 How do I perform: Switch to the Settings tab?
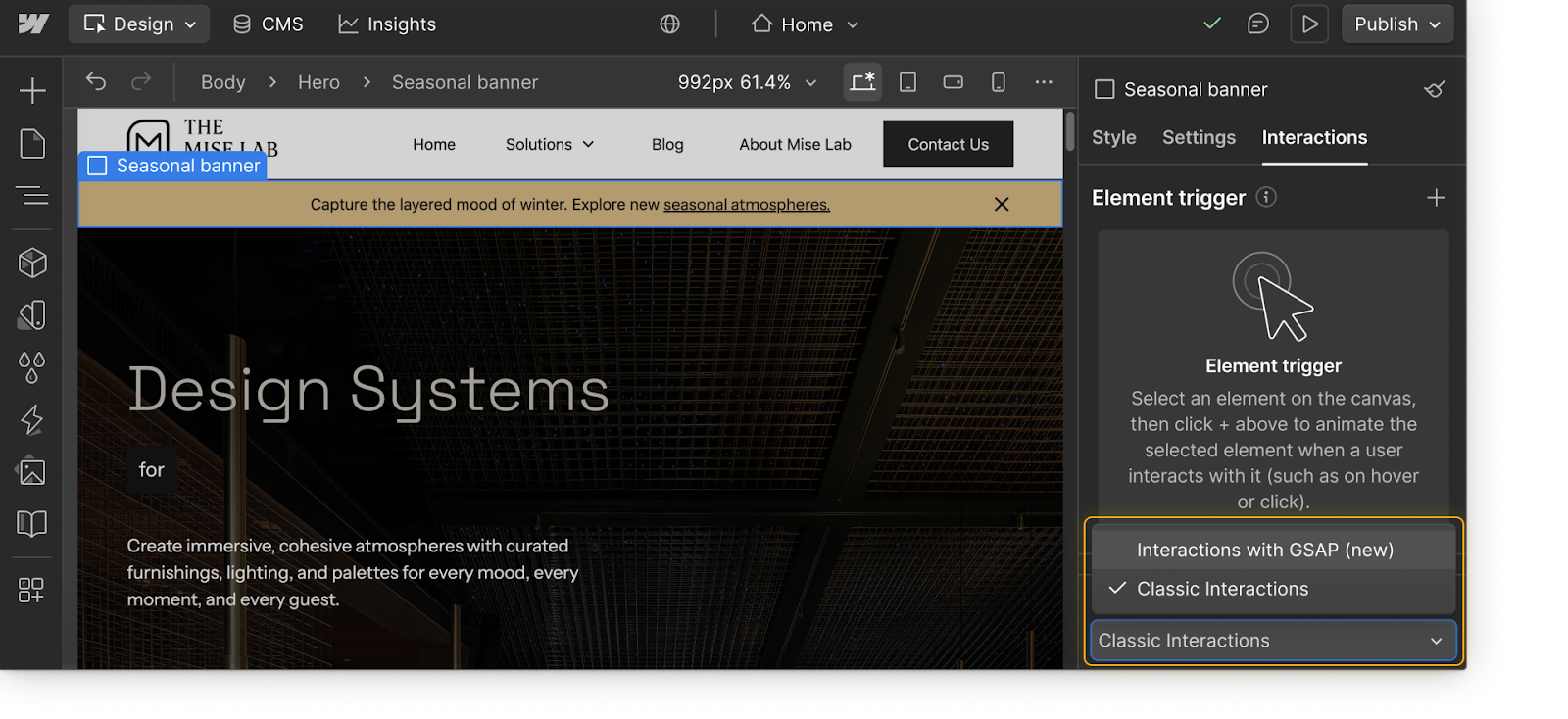point(1199,137)
